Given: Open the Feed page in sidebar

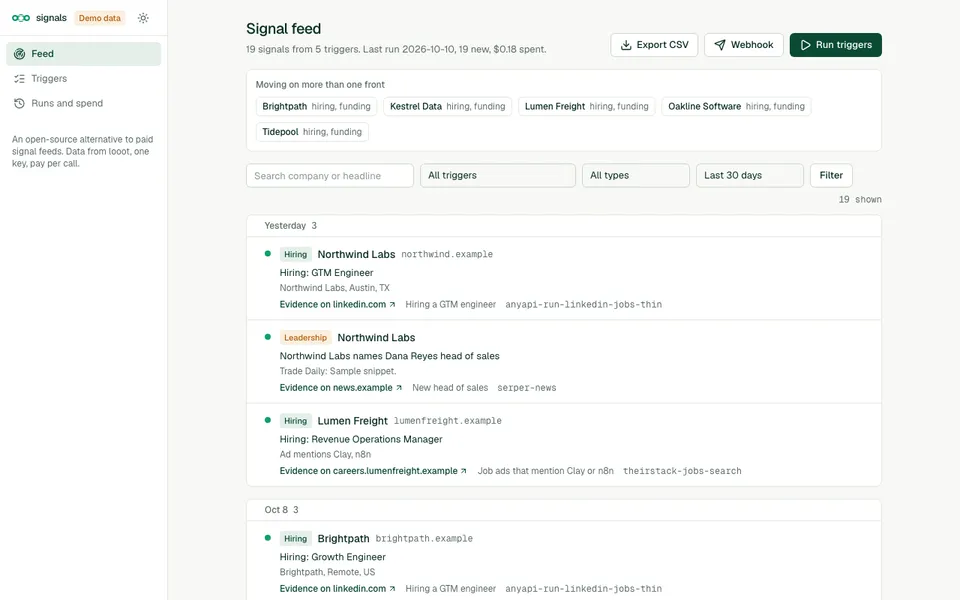Looking at the screenshot, I should coord(83,54).
